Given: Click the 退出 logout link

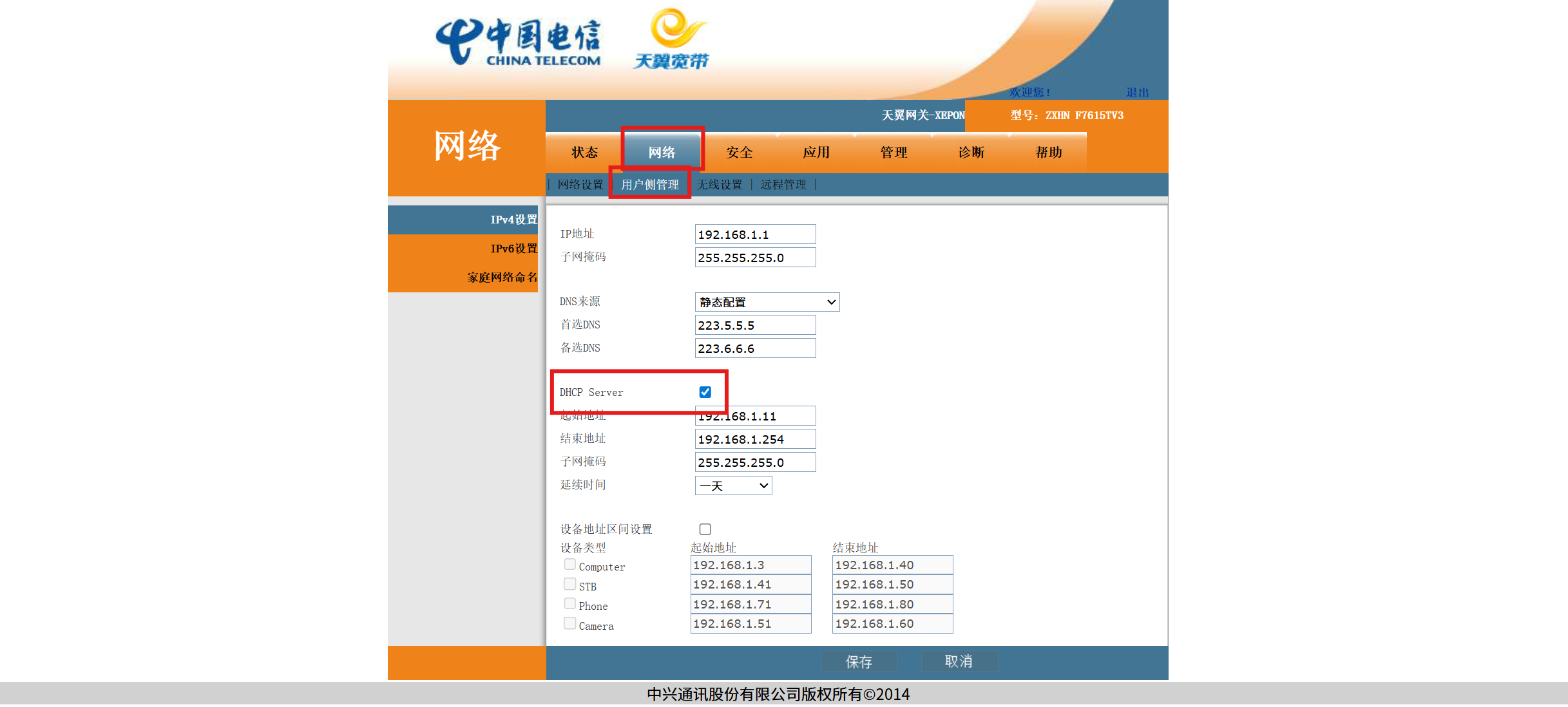Looking at the screenshot, I should [x=1137, y=93].
